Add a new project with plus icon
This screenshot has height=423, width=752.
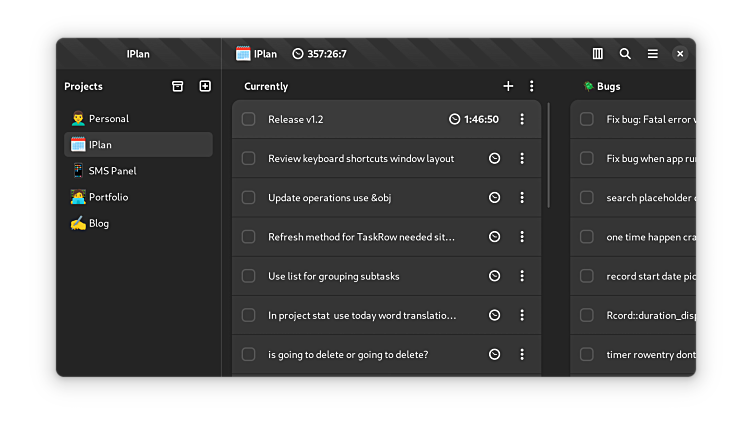pos(205,86)
